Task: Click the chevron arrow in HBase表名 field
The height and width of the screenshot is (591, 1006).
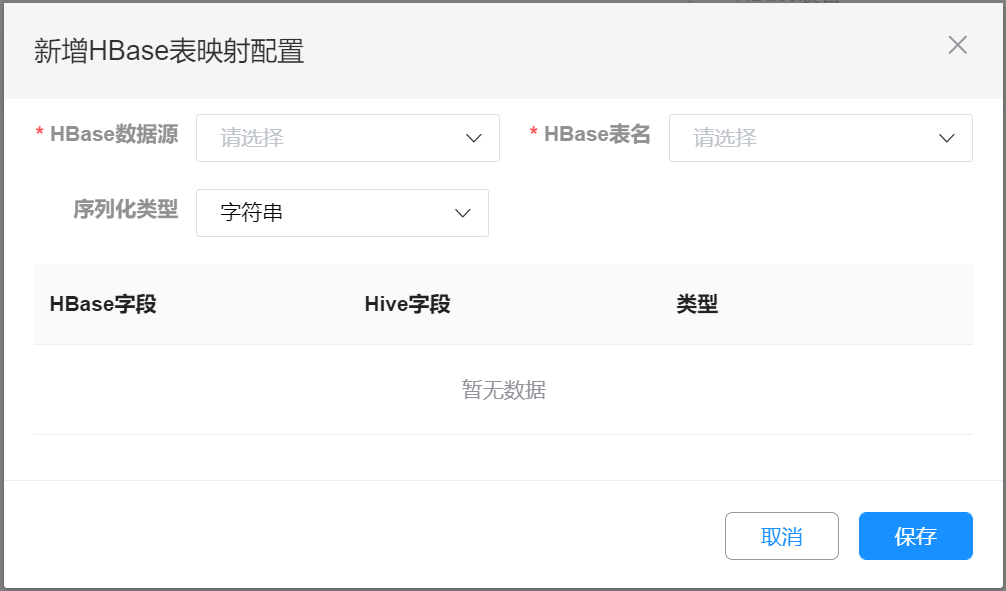Action: tap(947, 138)
